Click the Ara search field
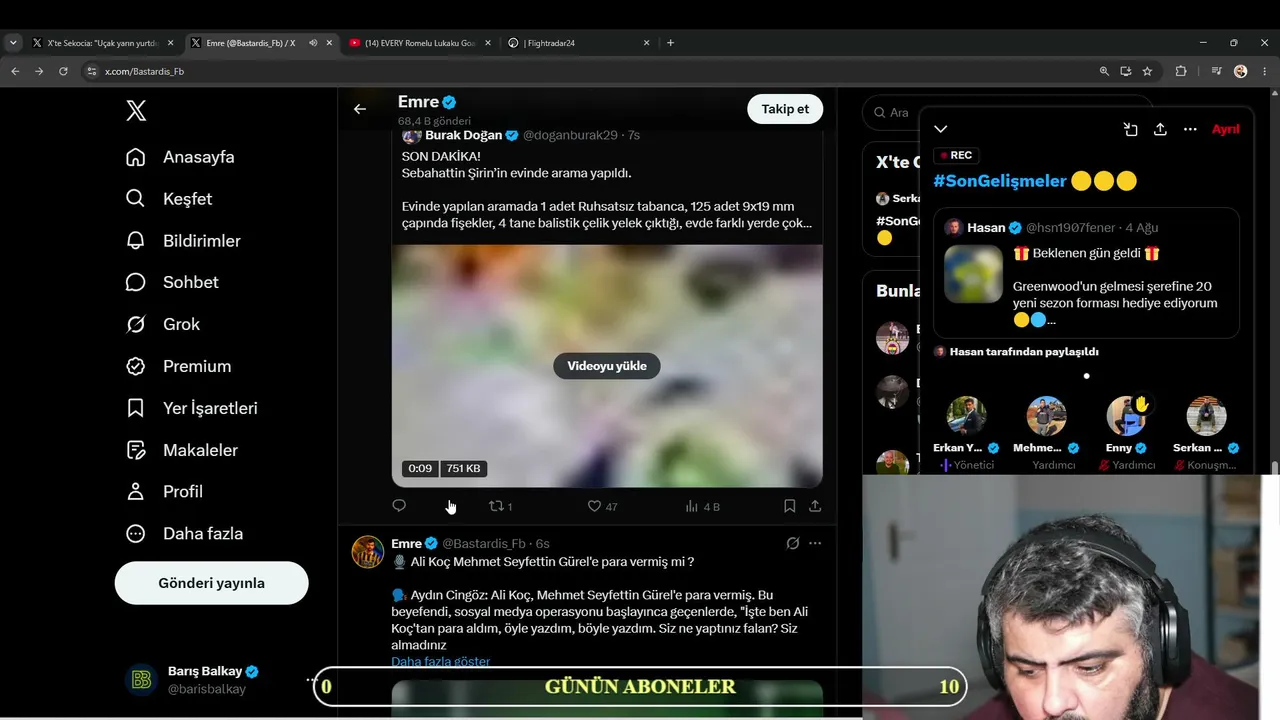 [890, 113]
